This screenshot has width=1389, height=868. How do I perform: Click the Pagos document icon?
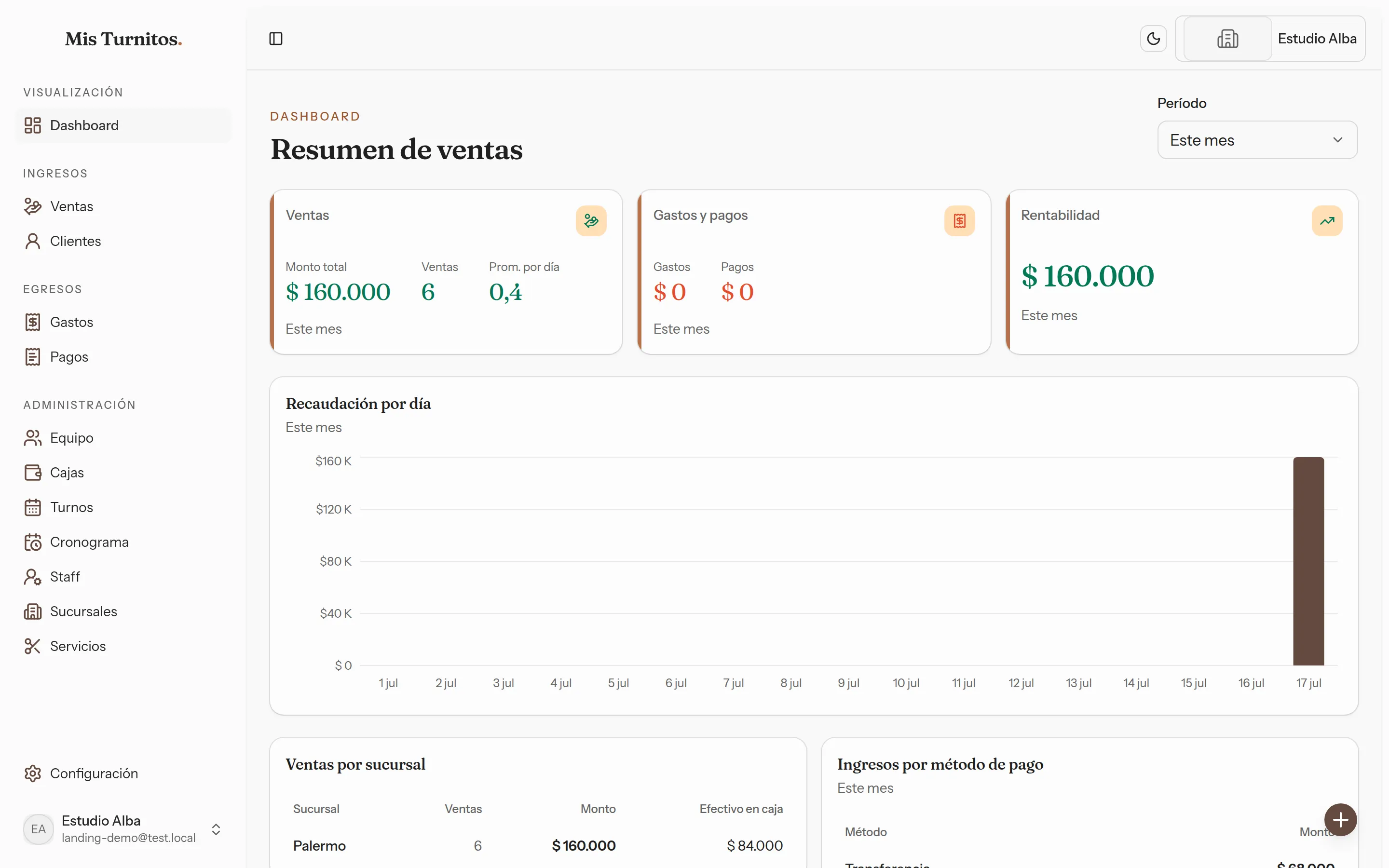tap(33, 356)
